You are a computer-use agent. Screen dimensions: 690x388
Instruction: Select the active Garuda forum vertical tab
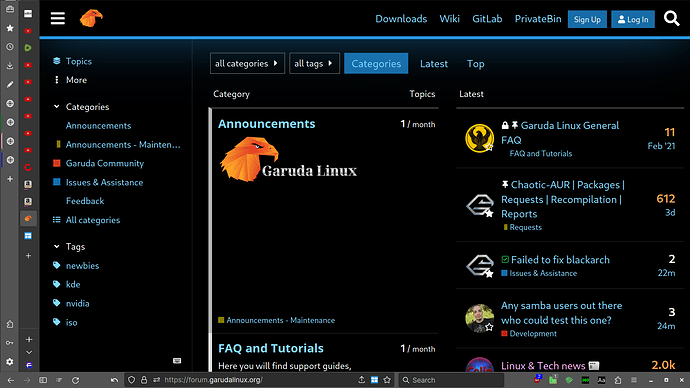(28, 219)
